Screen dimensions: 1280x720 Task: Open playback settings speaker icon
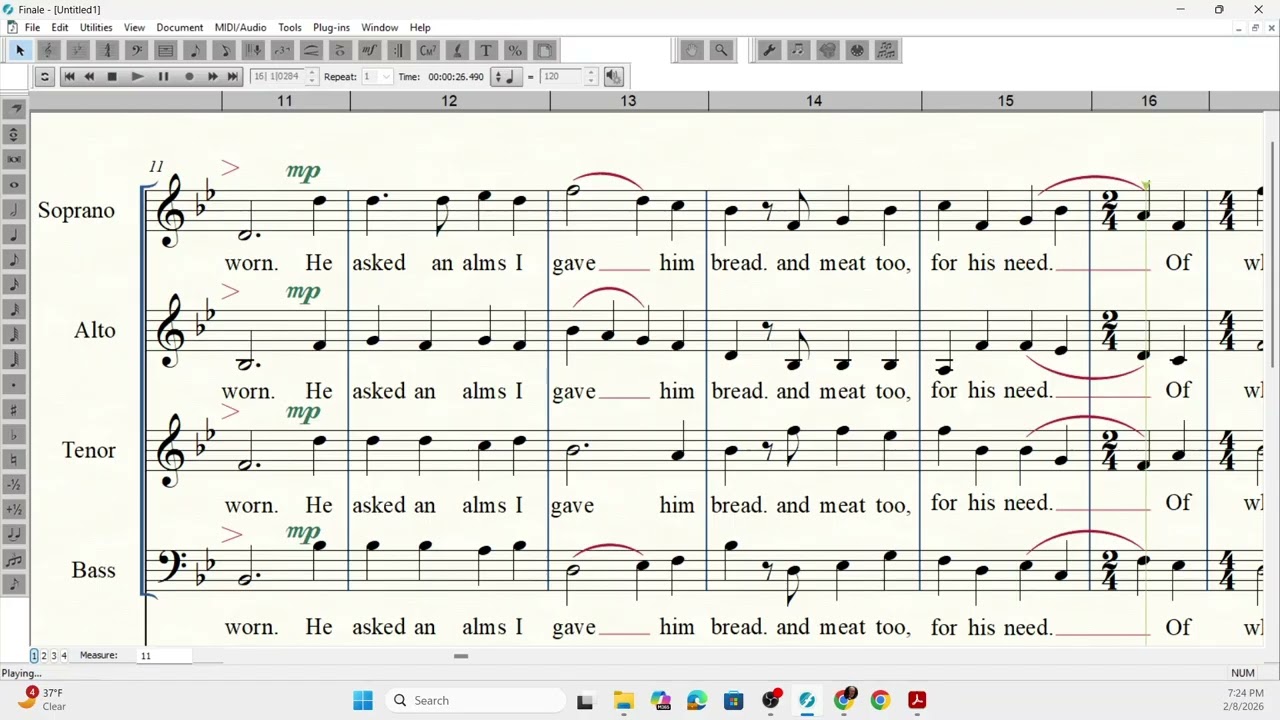click(x=613, y=76)
